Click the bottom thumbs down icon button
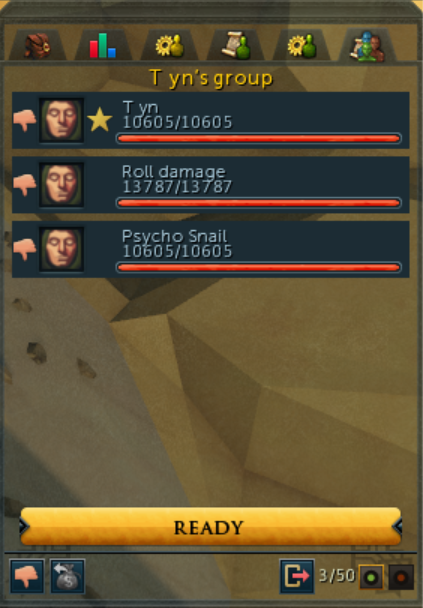Viewport: 423px width, 608px height. pyautogui.click(x=27, y=576)
